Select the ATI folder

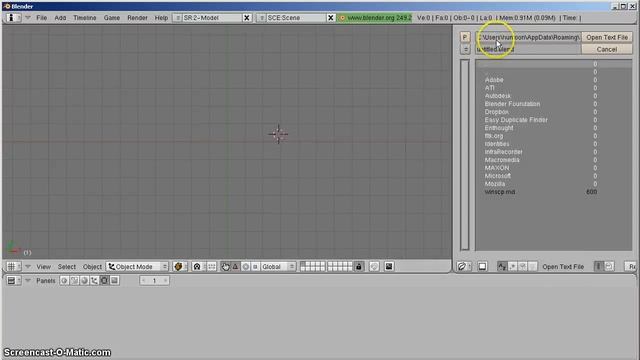pos(489,88)
